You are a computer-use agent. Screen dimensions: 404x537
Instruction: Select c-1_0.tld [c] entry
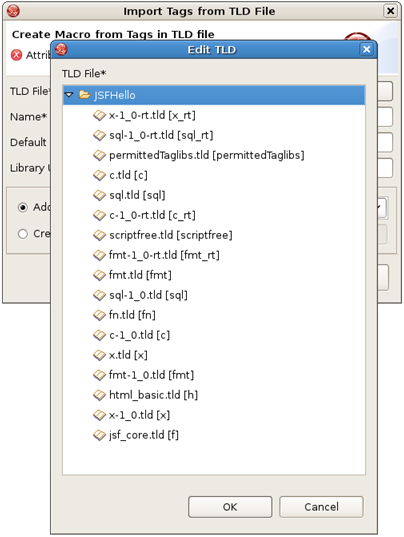139,335
